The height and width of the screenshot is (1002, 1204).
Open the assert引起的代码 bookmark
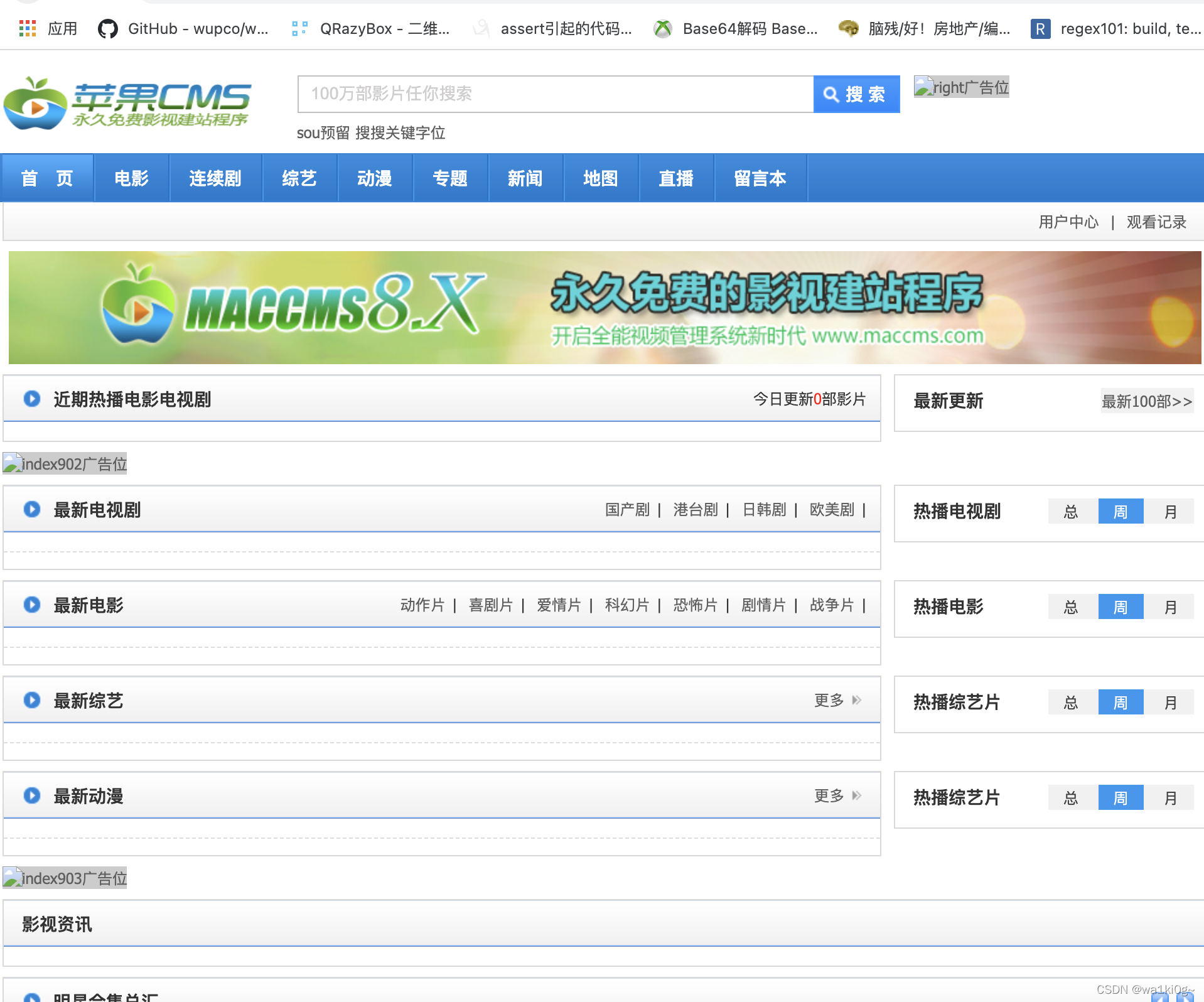(x=552, y=28)
